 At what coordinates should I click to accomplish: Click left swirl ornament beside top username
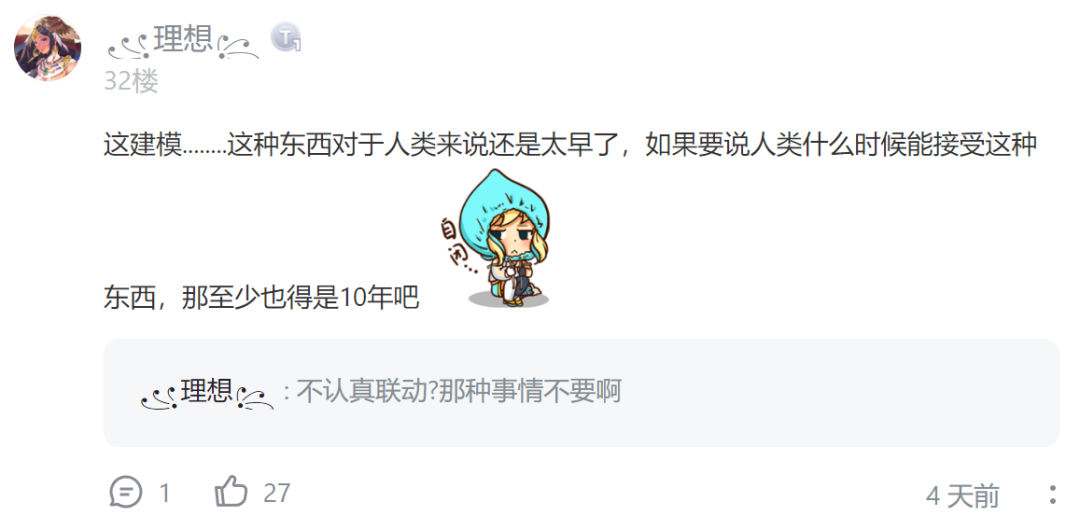[129, 47]
